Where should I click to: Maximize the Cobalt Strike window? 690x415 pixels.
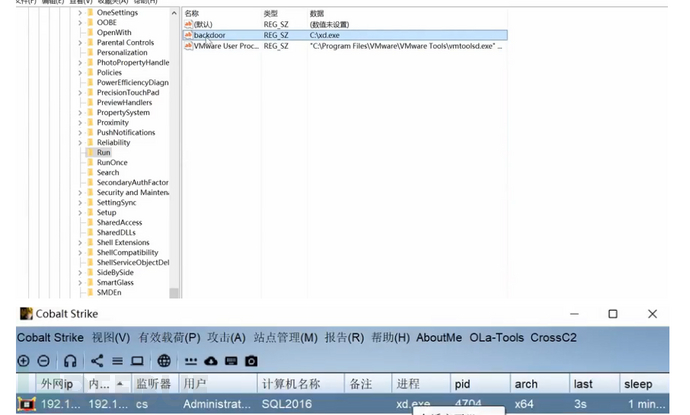pos(613,314)
